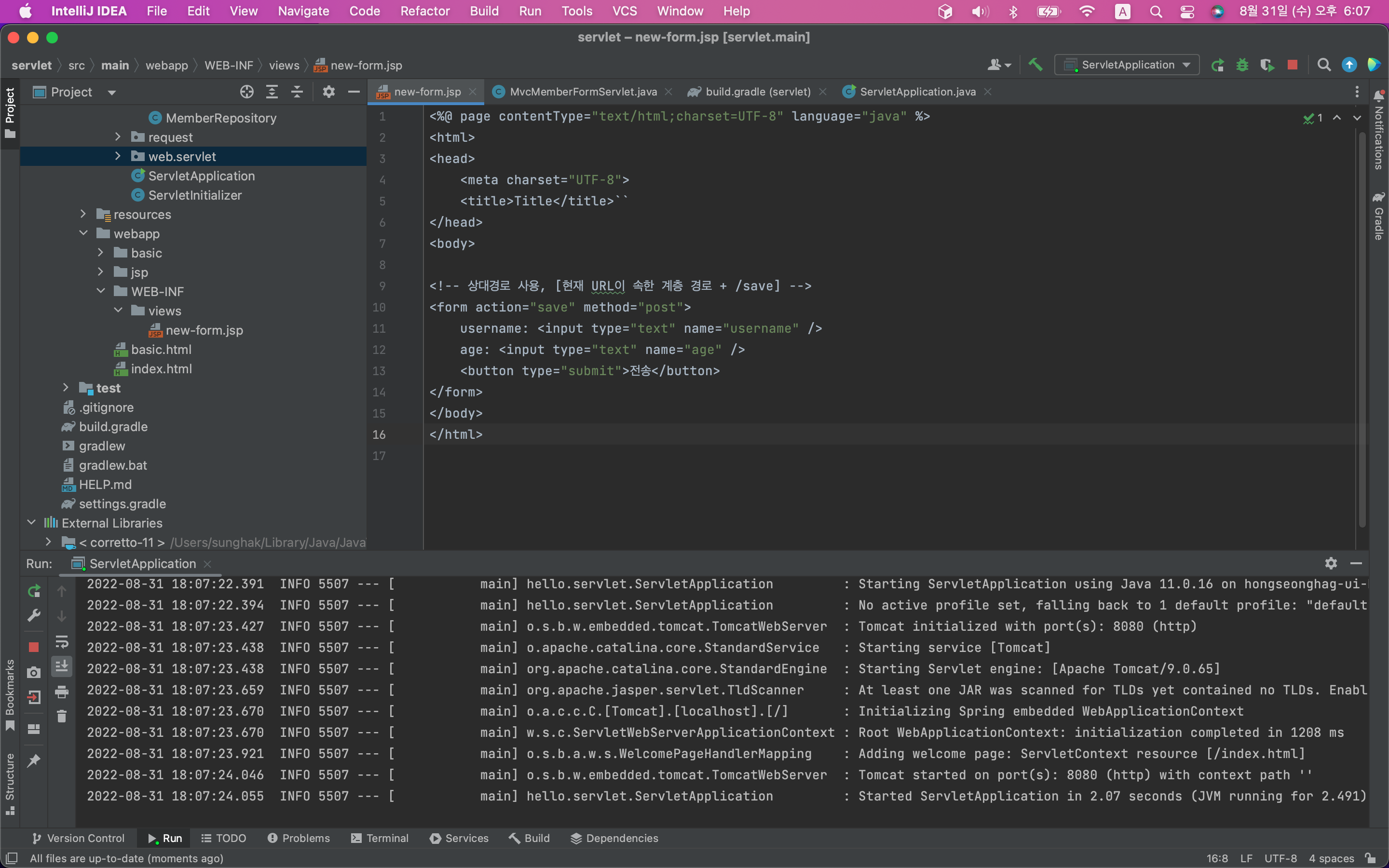Image resolution: width=1389 pixels, height=868 pixels.
Task: Toggle tool window bars in status corner
Action: (12, 858)
